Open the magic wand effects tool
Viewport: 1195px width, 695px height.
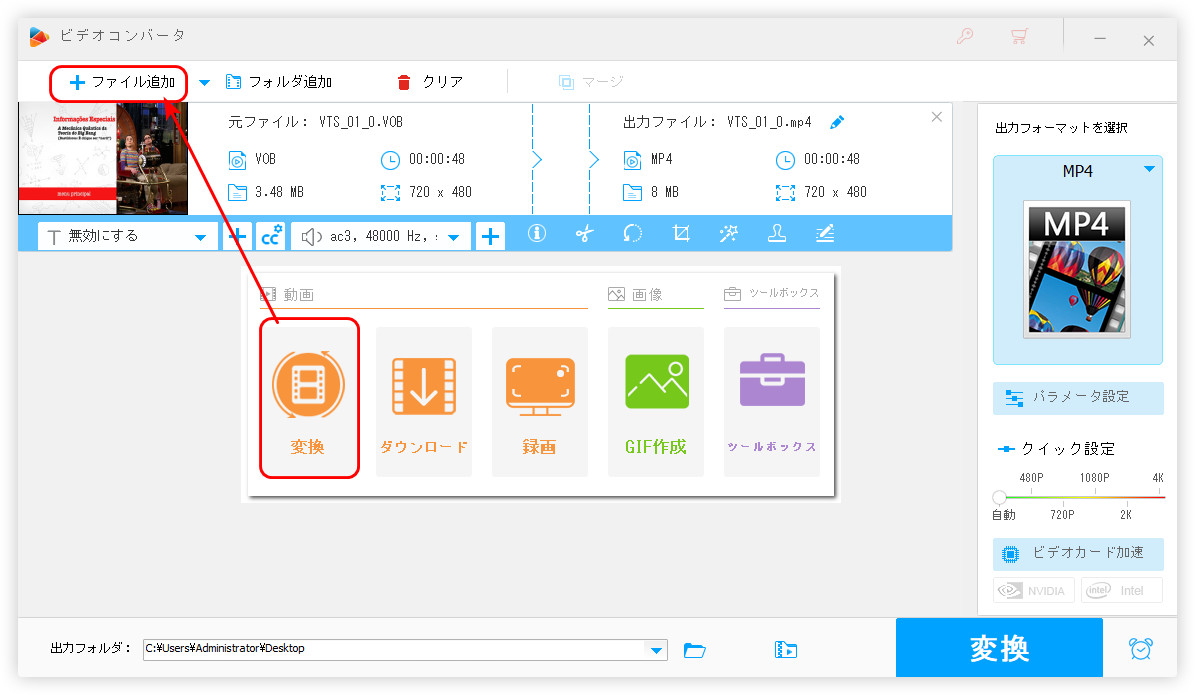tap(729, 233)
